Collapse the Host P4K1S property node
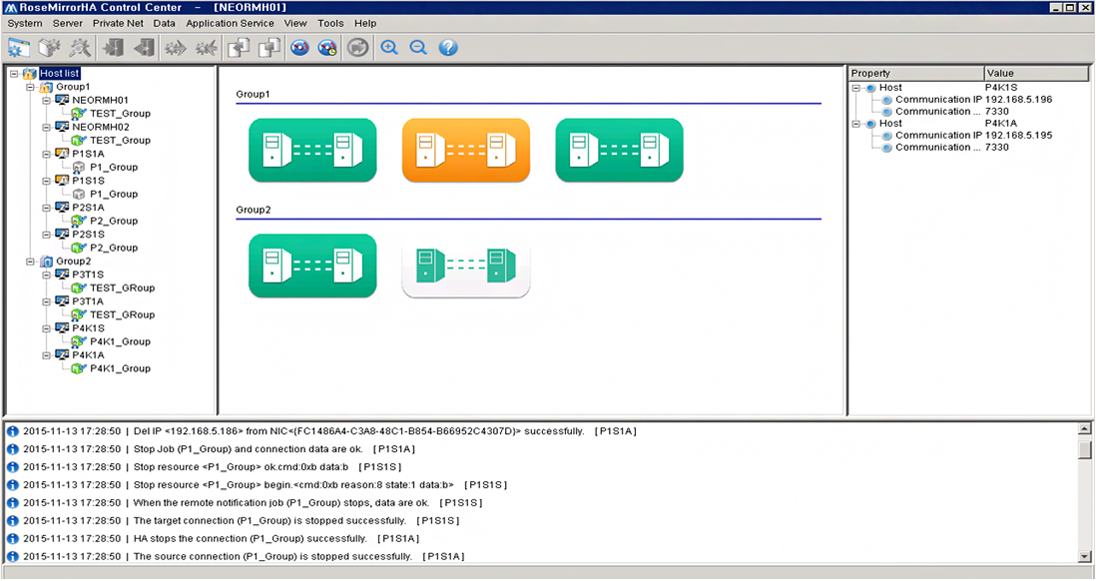 pyautogui.click(x=856, y=88)
